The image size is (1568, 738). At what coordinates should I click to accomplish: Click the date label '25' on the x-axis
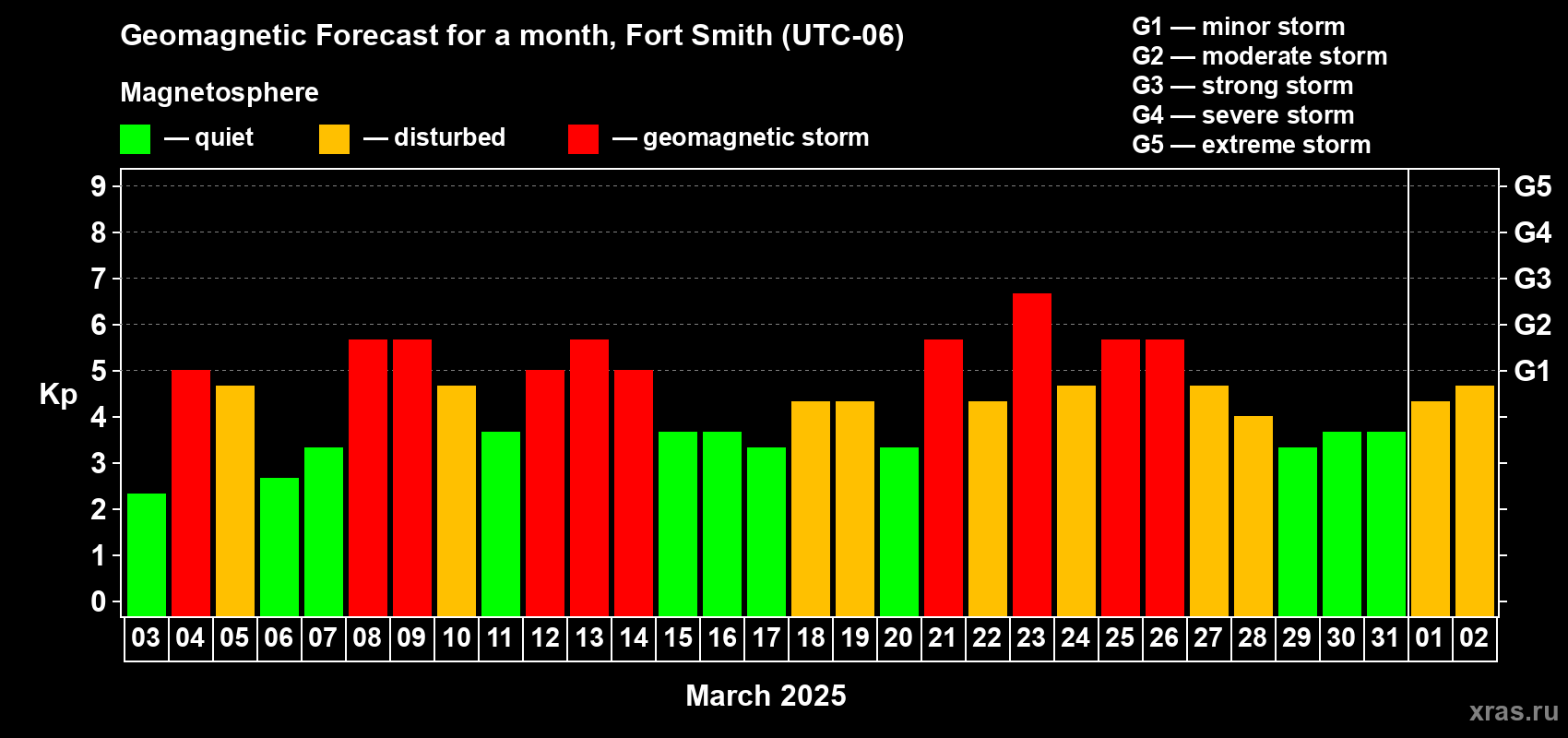(x=1120, y=638)
